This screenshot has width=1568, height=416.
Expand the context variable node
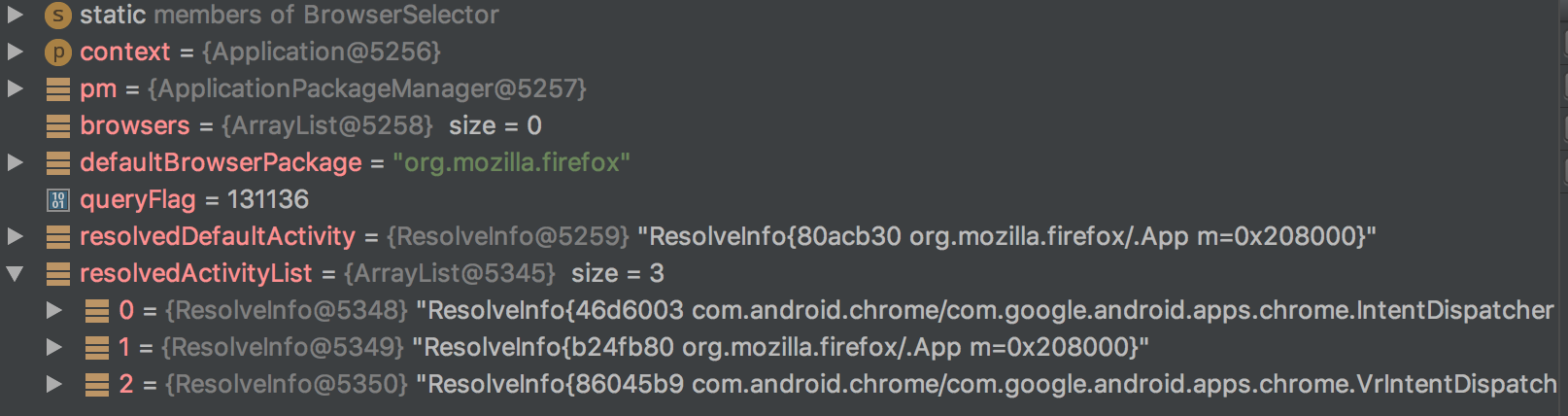tap(15, 52)
